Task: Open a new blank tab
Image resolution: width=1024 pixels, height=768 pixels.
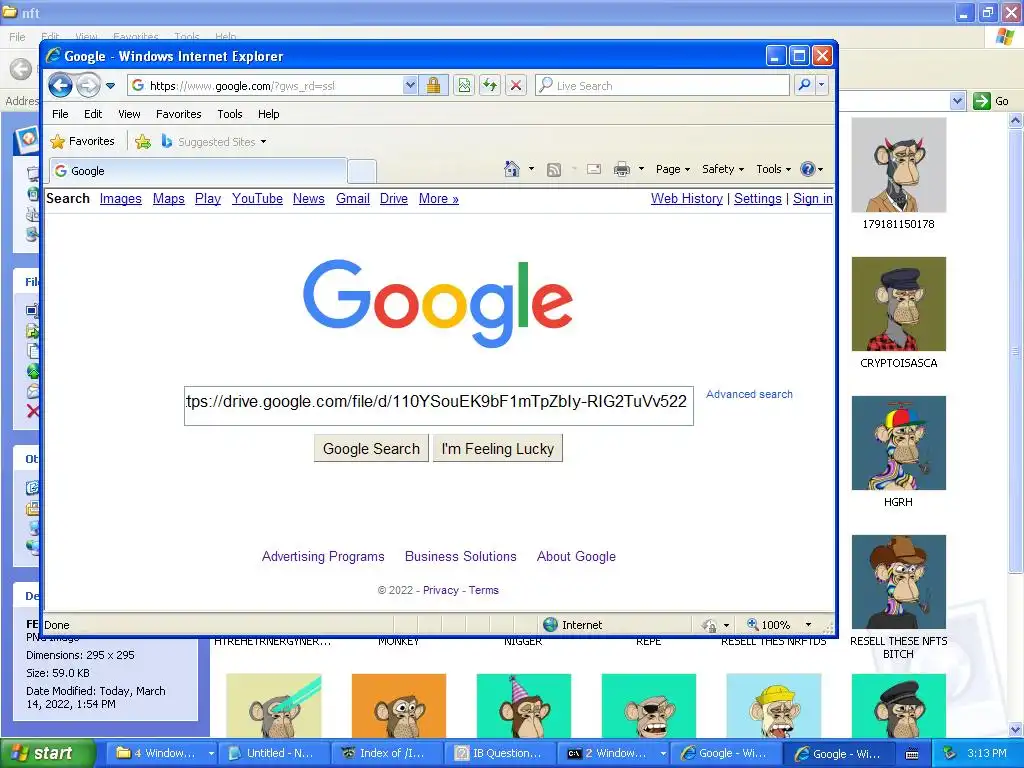Action: click(x=362, y=172)
